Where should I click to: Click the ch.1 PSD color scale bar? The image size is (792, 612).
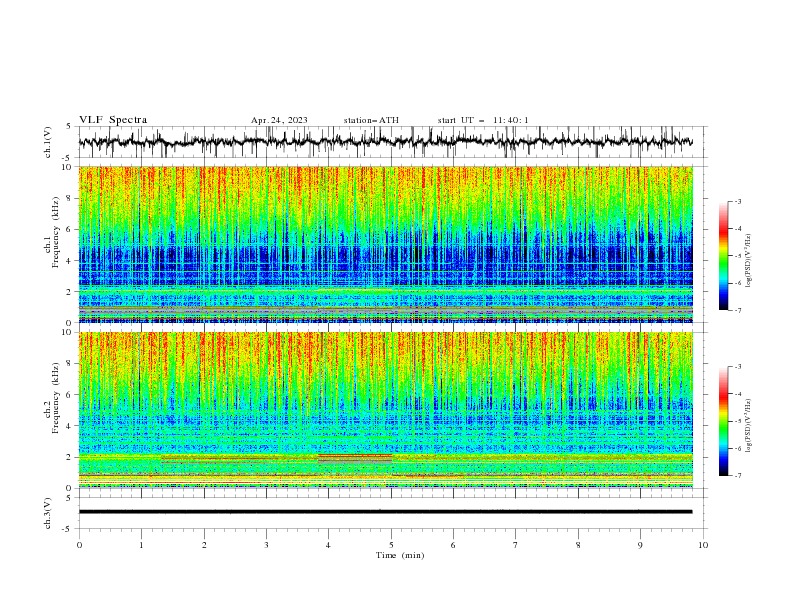723,256
